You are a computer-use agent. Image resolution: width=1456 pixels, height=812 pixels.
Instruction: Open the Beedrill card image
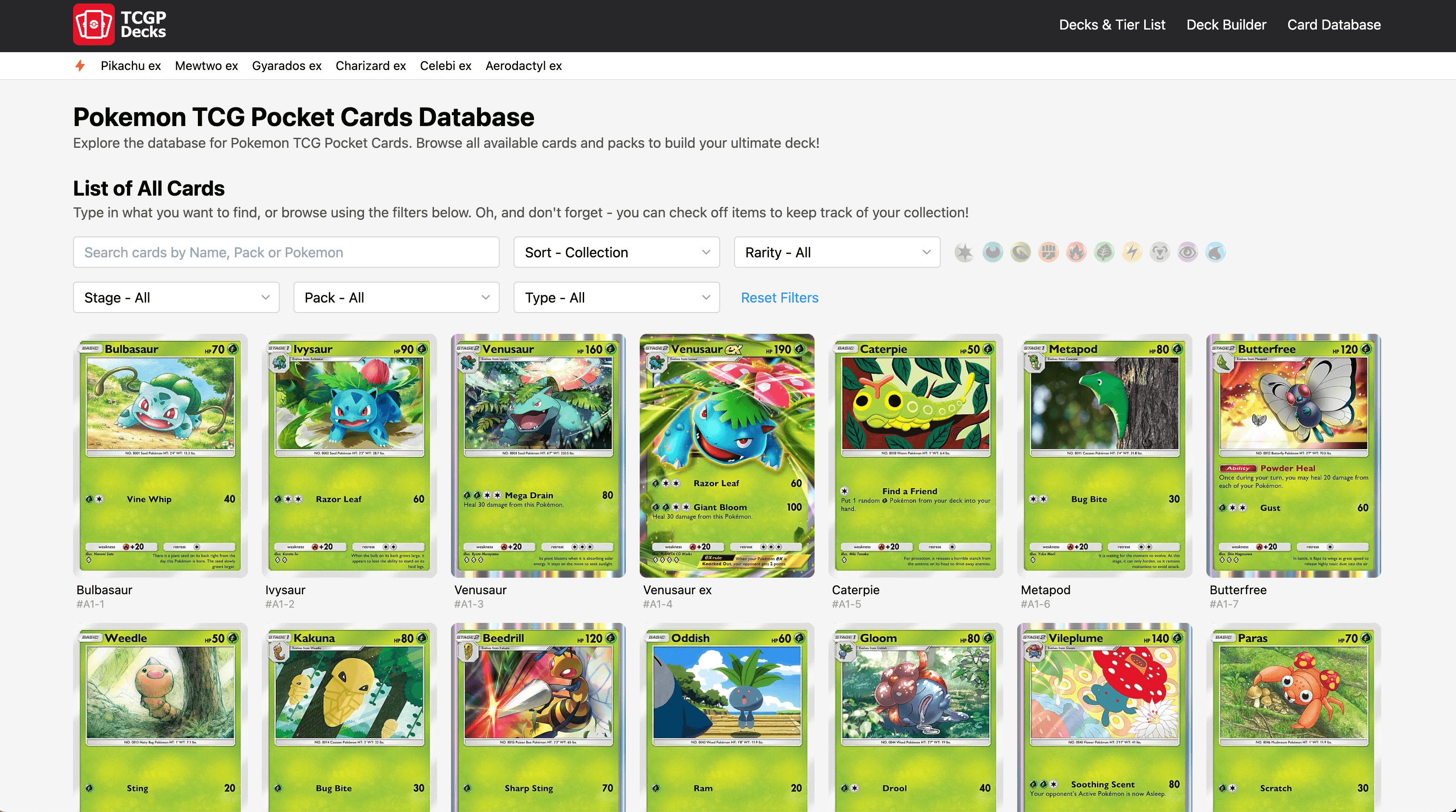[x=538, y=717]
